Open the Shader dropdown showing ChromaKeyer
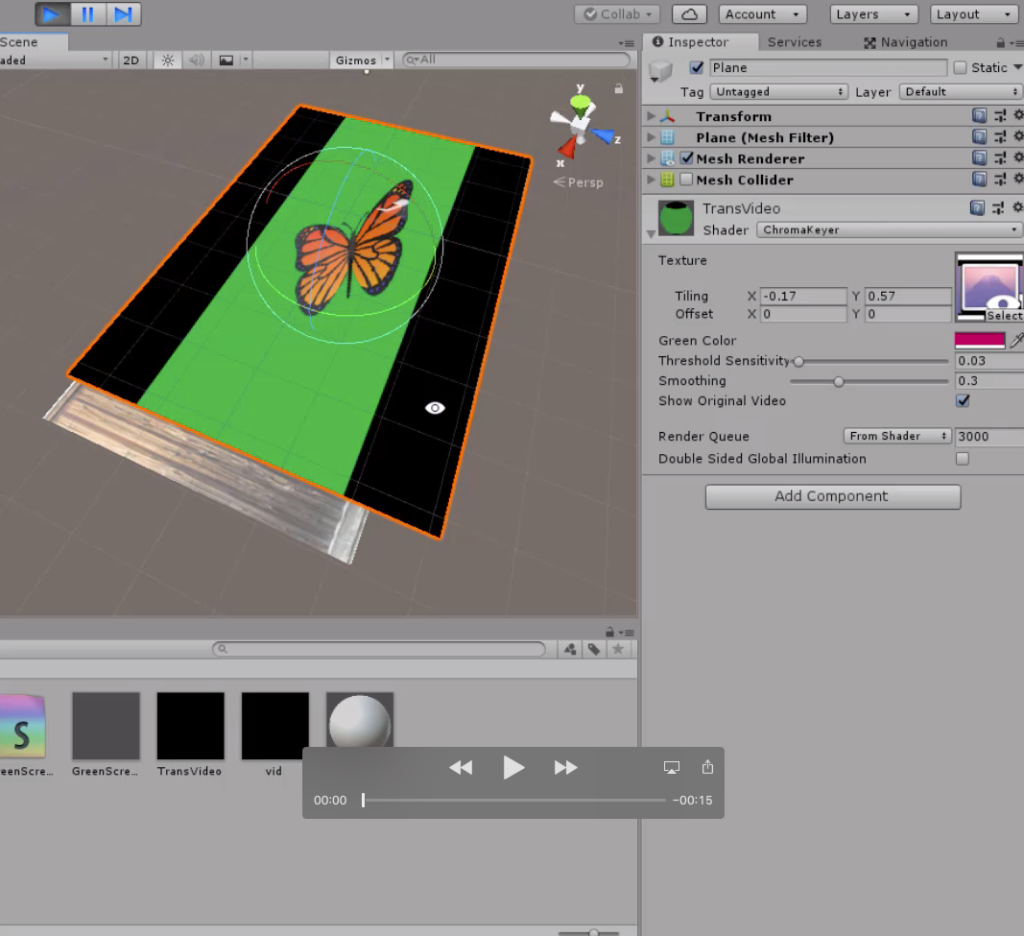This screenshot has width=1024, height=936. (x=886, y=230)
